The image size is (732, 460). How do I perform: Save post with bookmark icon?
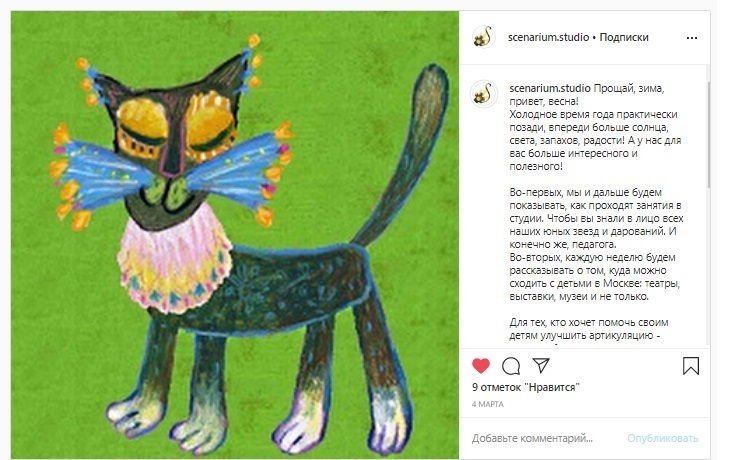pos(690,366)
